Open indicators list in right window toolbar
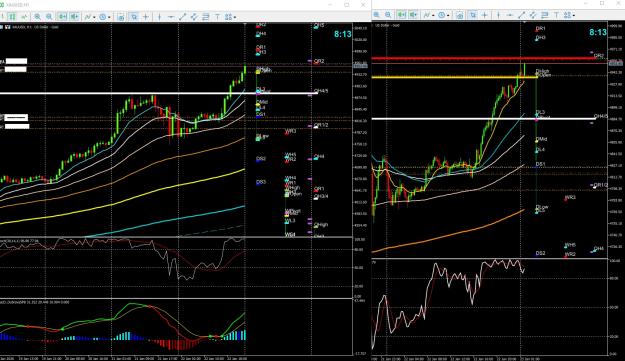The width and height of the screenshot is (625, 361). pos(426,15)
